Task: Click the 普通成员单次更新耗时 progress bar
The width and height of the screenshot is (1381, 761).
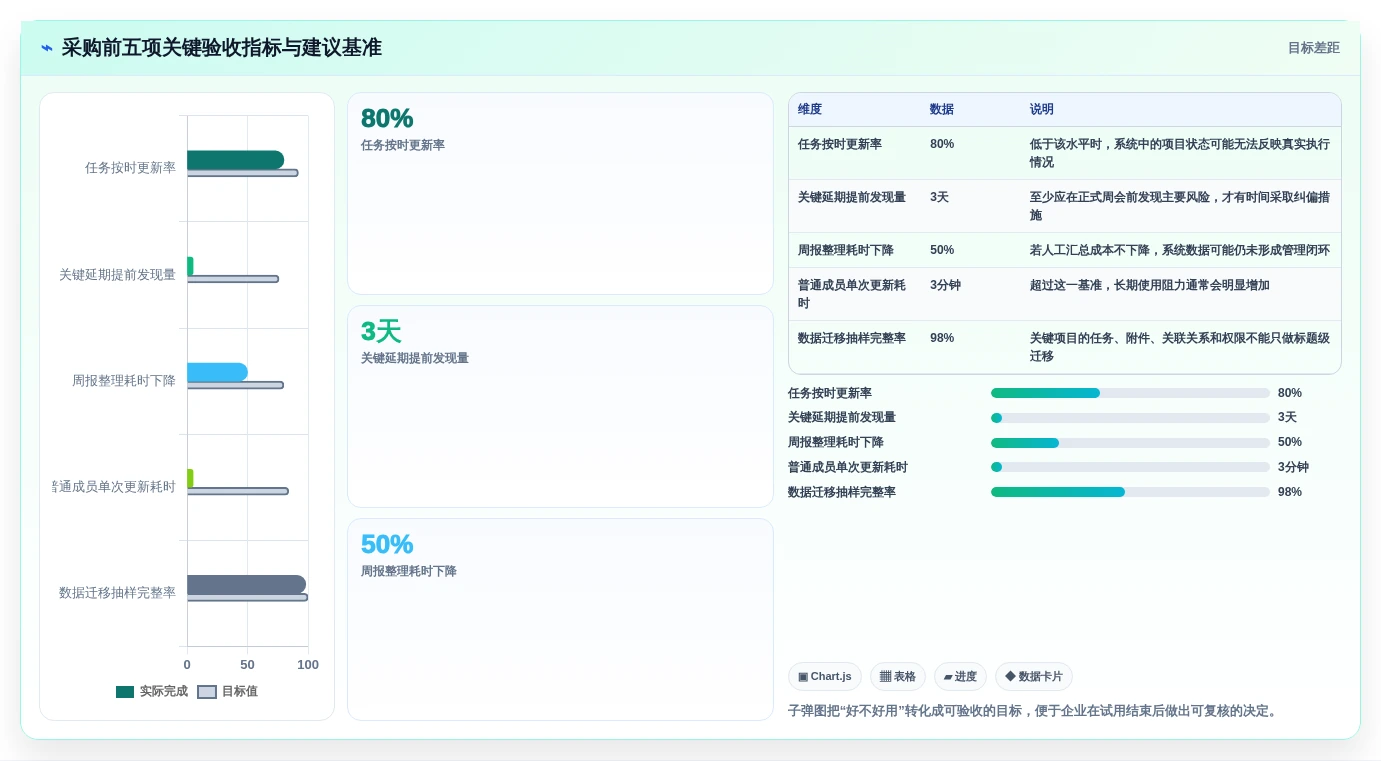Action: [x=1130, y=467]
